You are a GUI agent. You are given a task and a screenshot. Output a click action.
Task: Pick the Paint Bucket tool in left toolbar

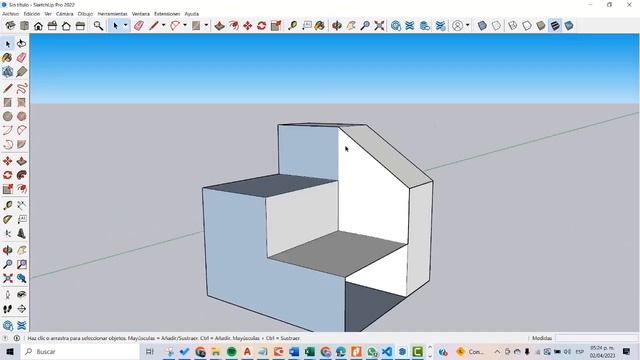point(7,58)
